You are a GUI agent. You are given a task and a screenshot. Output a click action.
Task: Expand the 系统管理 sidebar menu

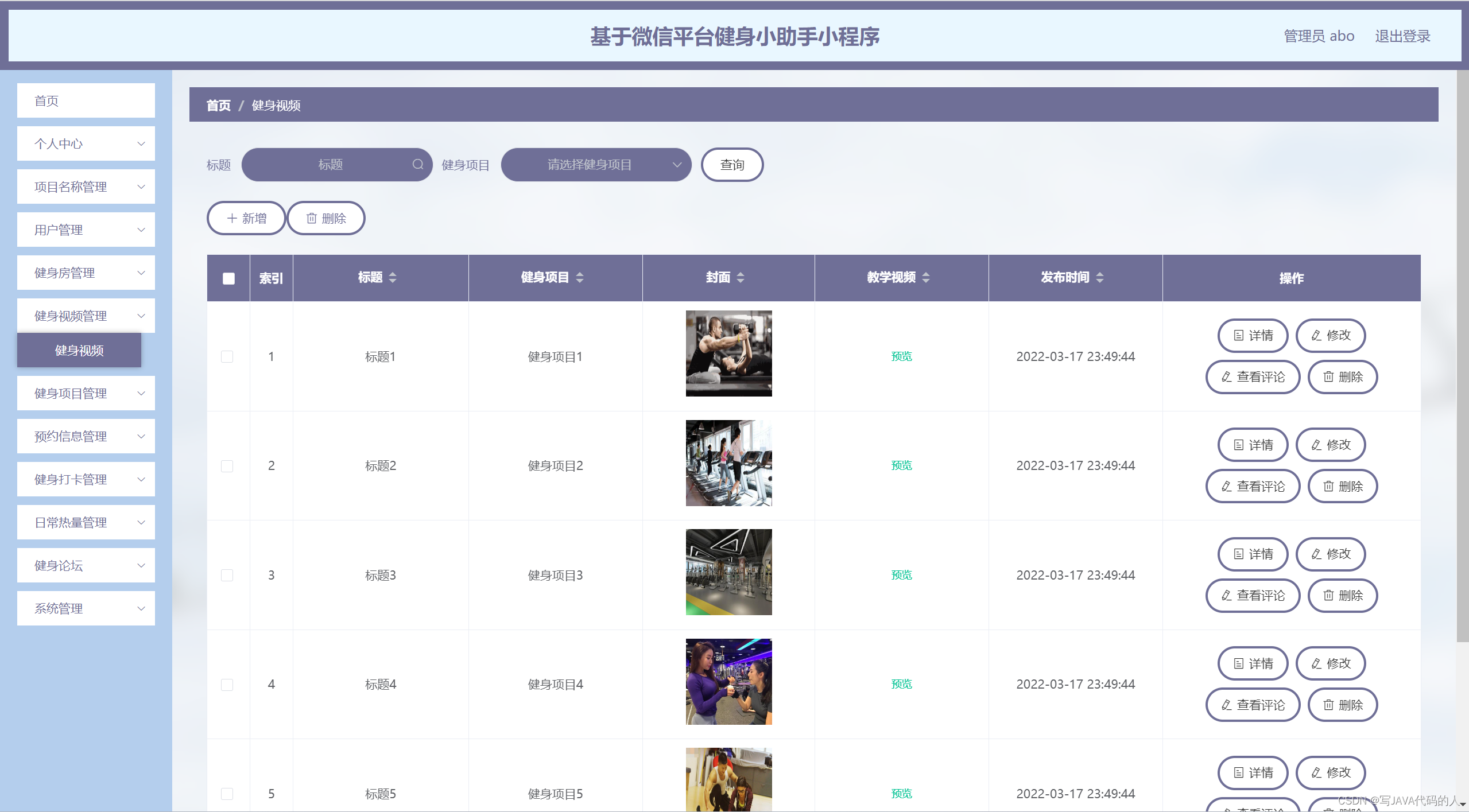pos(86,608)
